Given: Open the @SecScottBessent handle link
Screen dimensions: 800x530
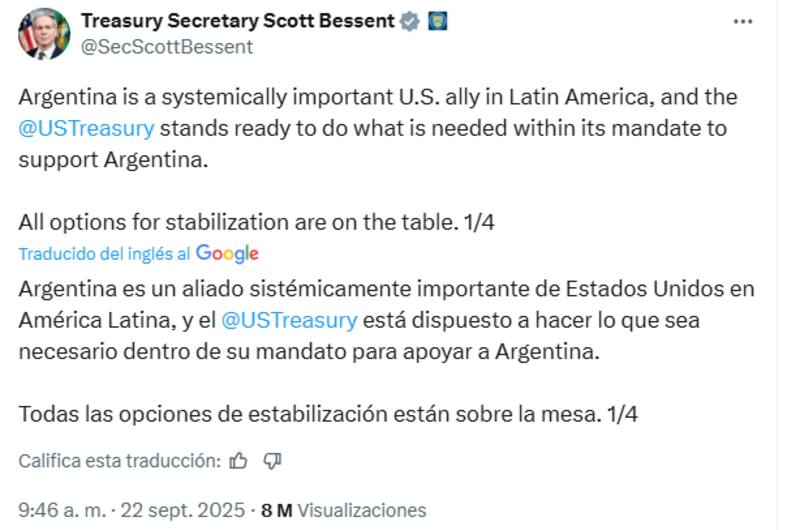Looking at the screenshot, I should pos(166,47).
